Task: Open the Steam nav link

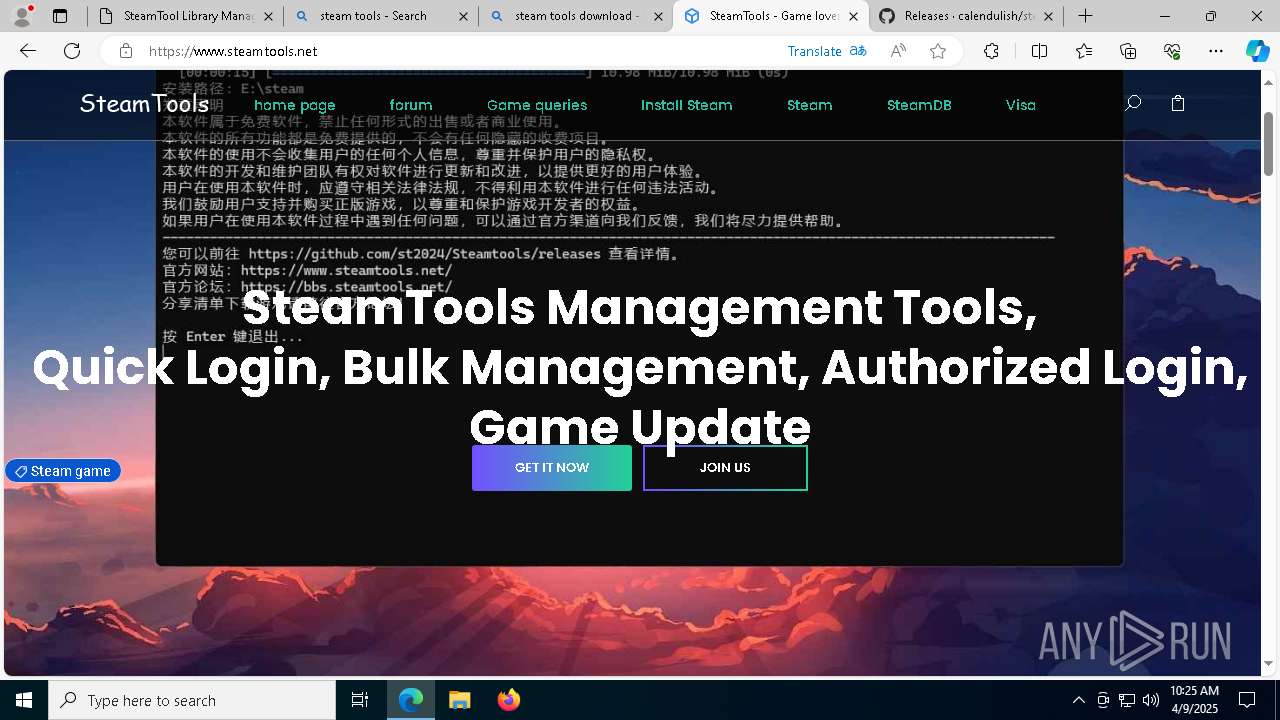Action: tap(809, 105)
